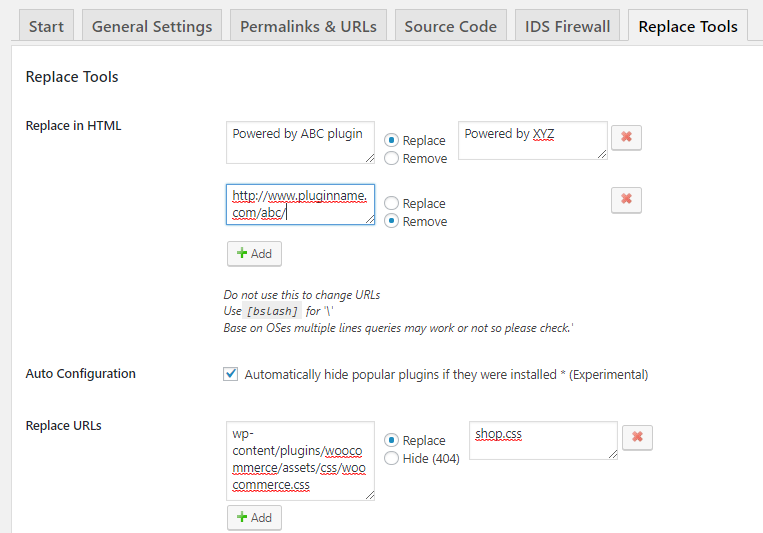Delete the woocommerce.css Replace URLs row
The width and height of the screenshot is (763, 533).
[637, 437]
